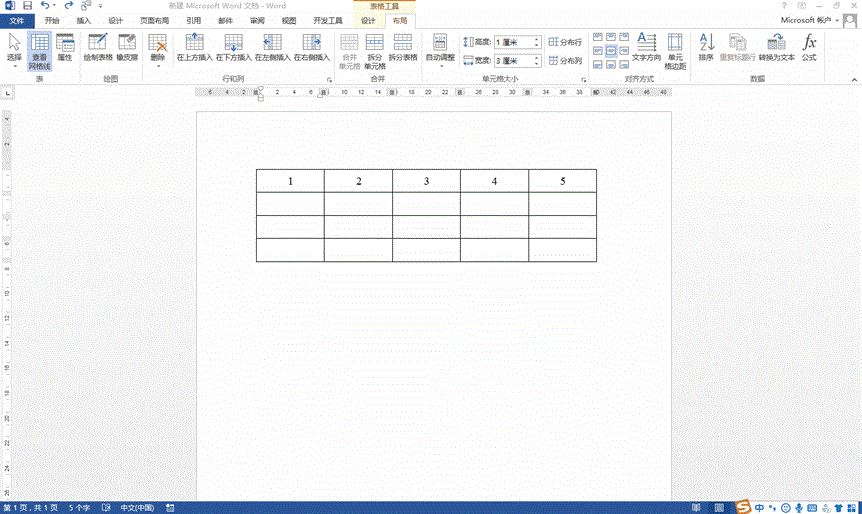Screen dimensions: 862x514
Task: Click 分布行 distribute rows button
Action: (565, 42)
